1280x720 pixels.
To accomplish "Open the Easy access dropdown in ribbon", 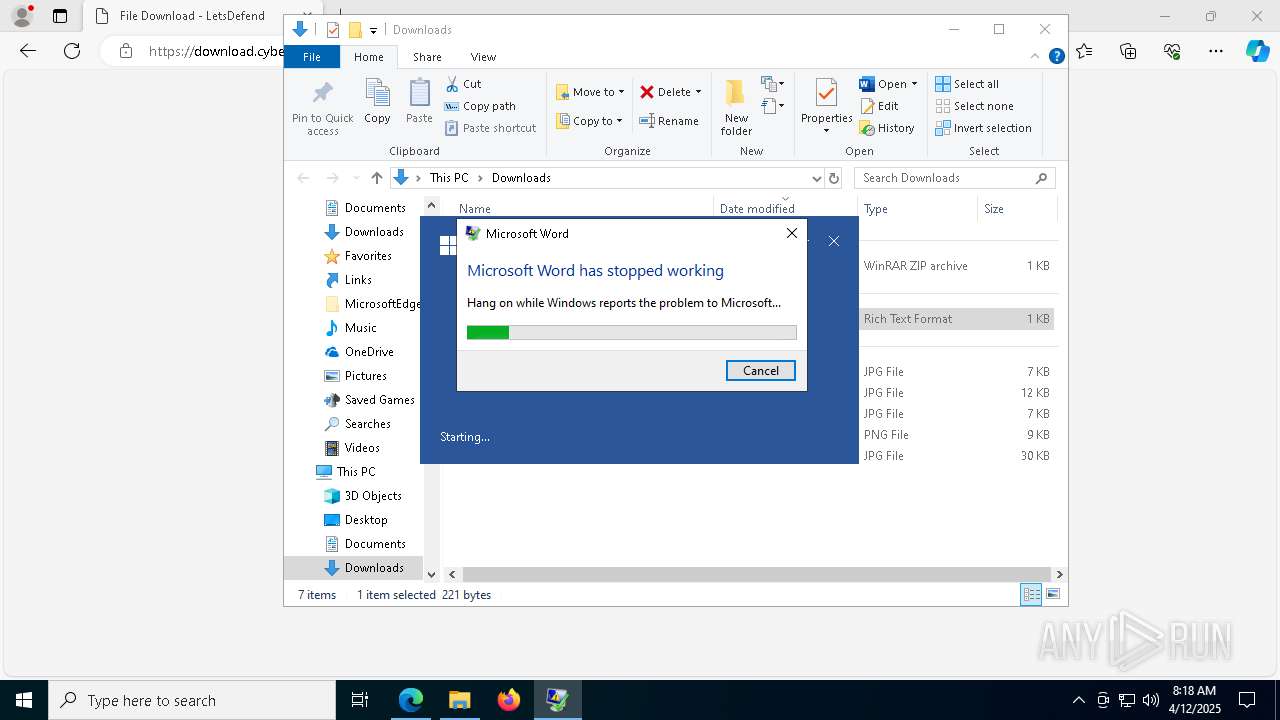I will [773, 106].
